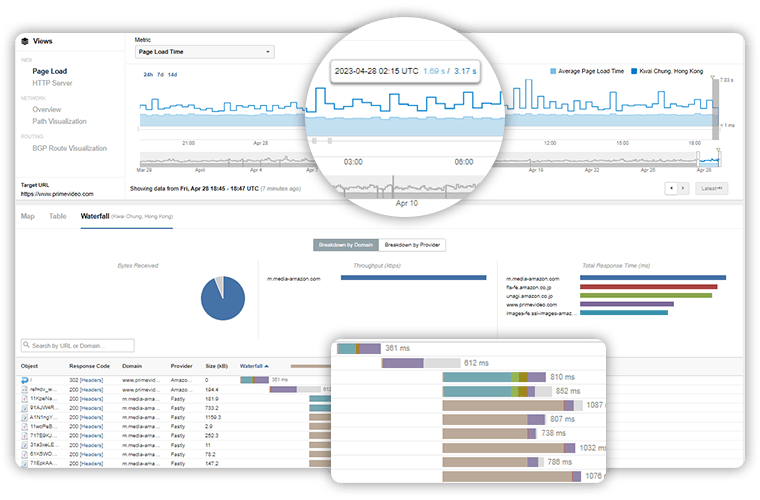Select the 14d time range
760x500 pixels.
(x=172, y=74)
